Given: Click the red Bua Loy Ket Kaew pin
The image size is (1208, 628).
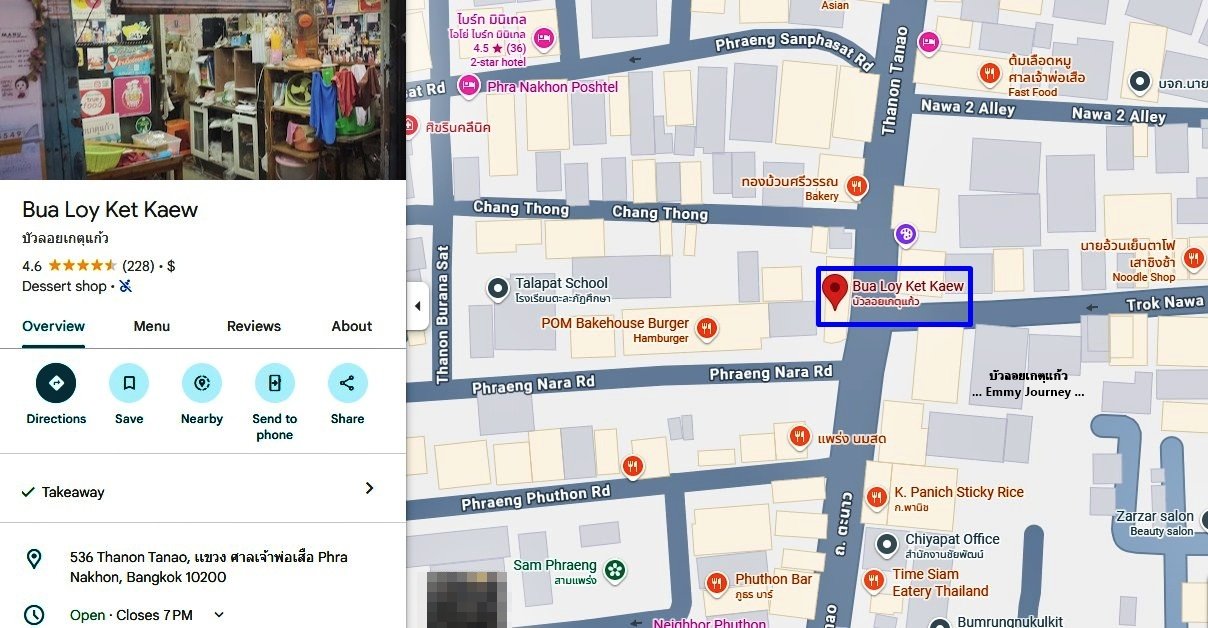Looking at the screenshot, I should tap(834, 293).
